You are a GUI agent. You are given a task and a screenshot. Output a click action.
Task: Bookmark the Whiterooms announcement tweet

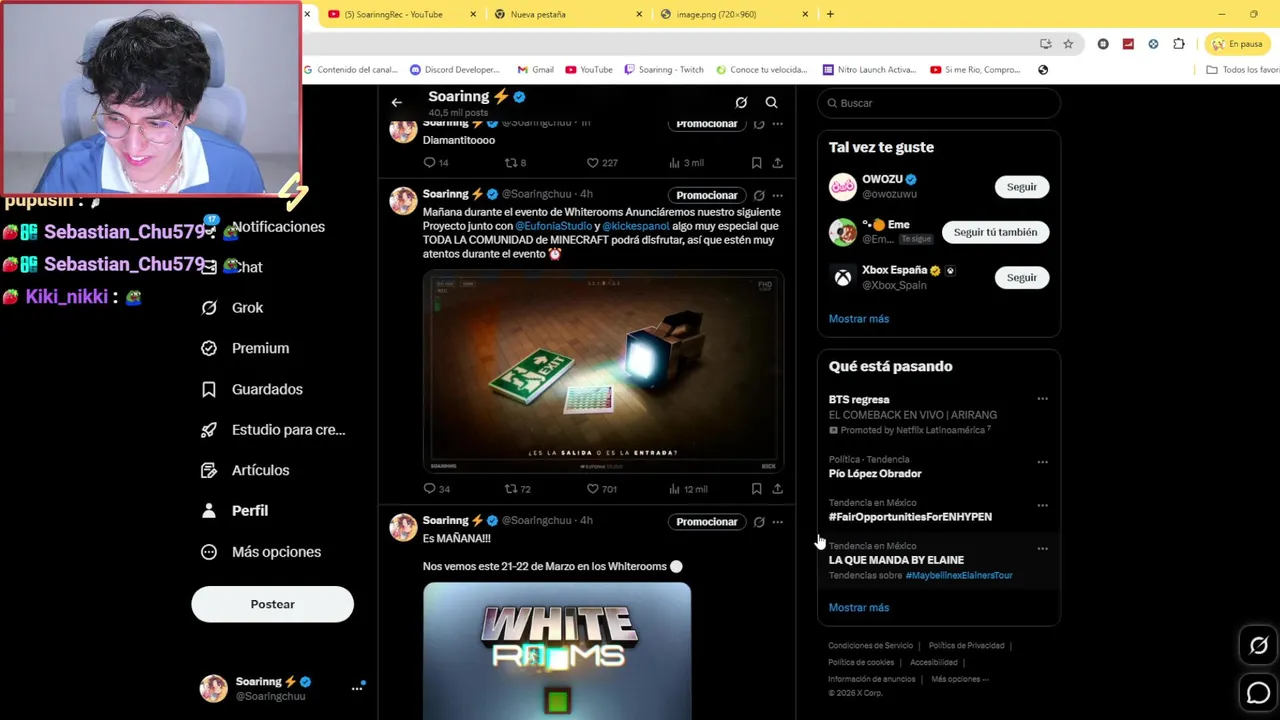(756, 489)
